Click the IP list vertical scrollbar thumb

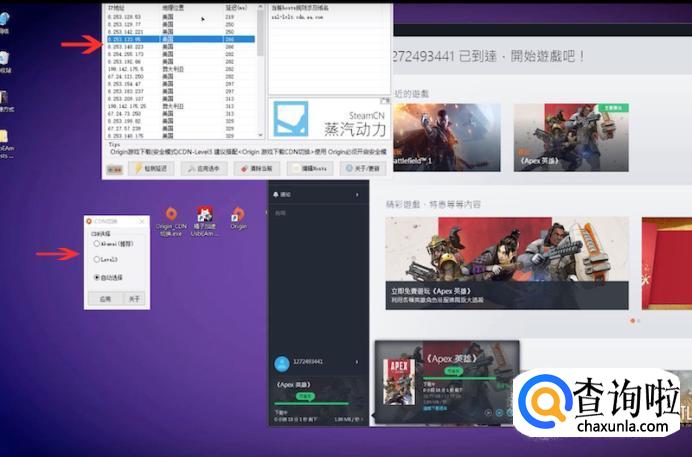pyautogui.click(x=260, y=33)
